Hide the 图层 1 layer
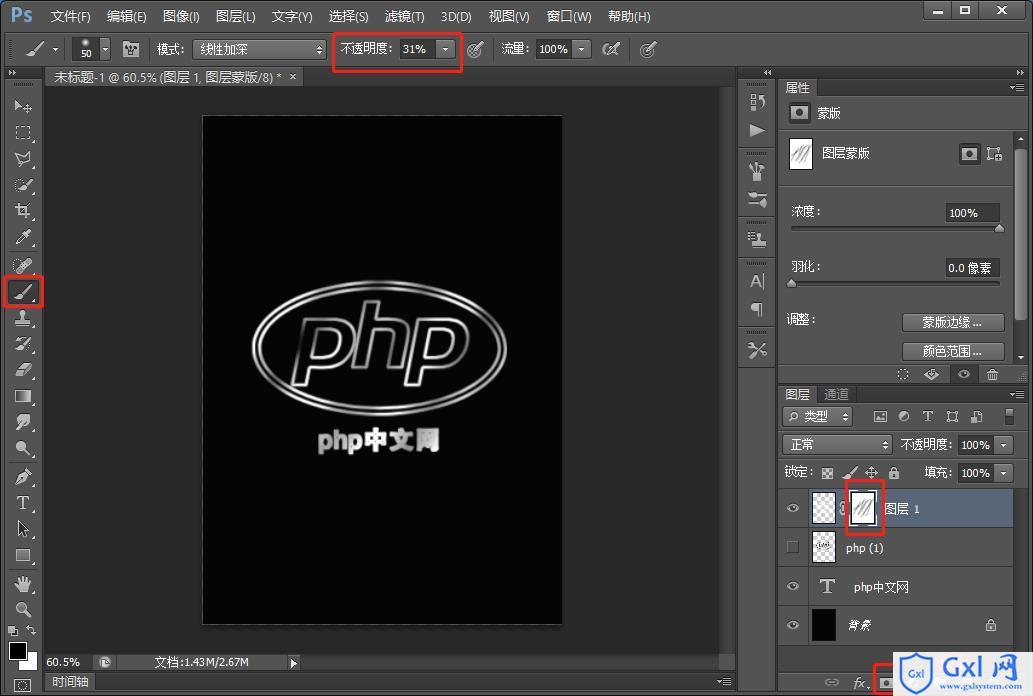1033x696 pixels. pyautogui.click(x=793, y=508)
